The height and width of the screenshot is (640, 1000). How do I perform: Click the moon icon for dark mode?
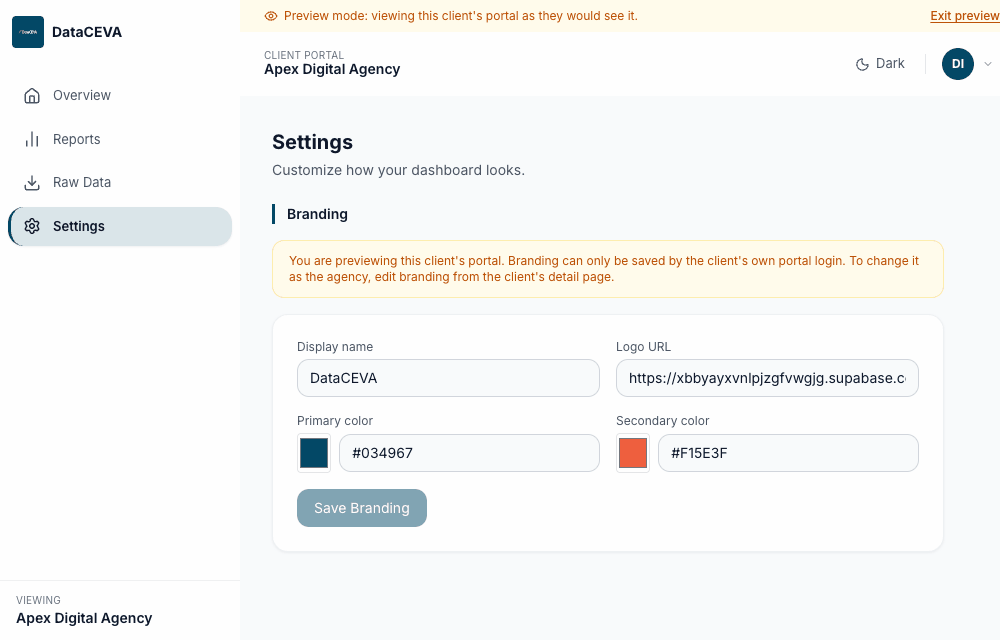click(862, 64)
